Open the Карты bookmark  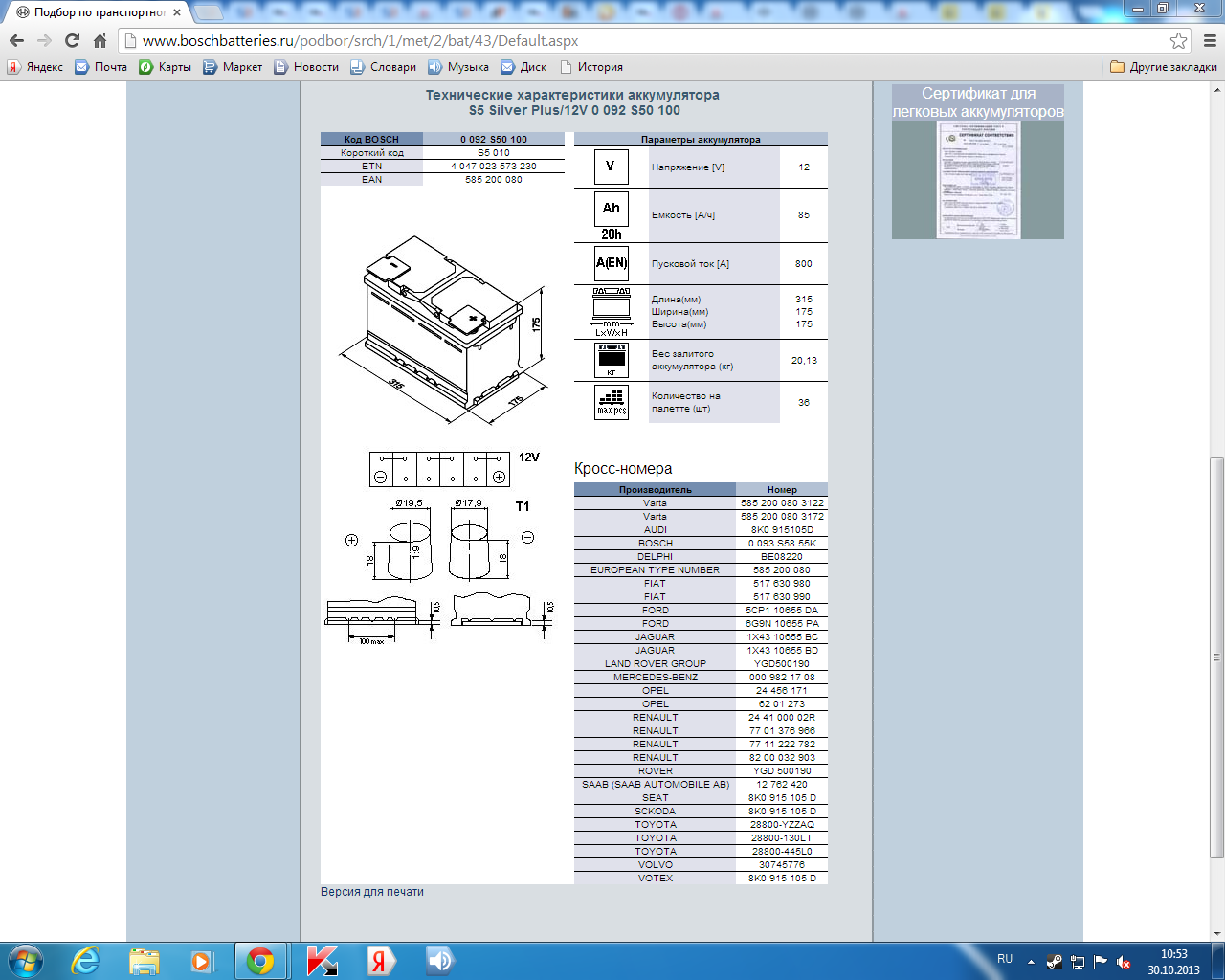tap(166, 67)
